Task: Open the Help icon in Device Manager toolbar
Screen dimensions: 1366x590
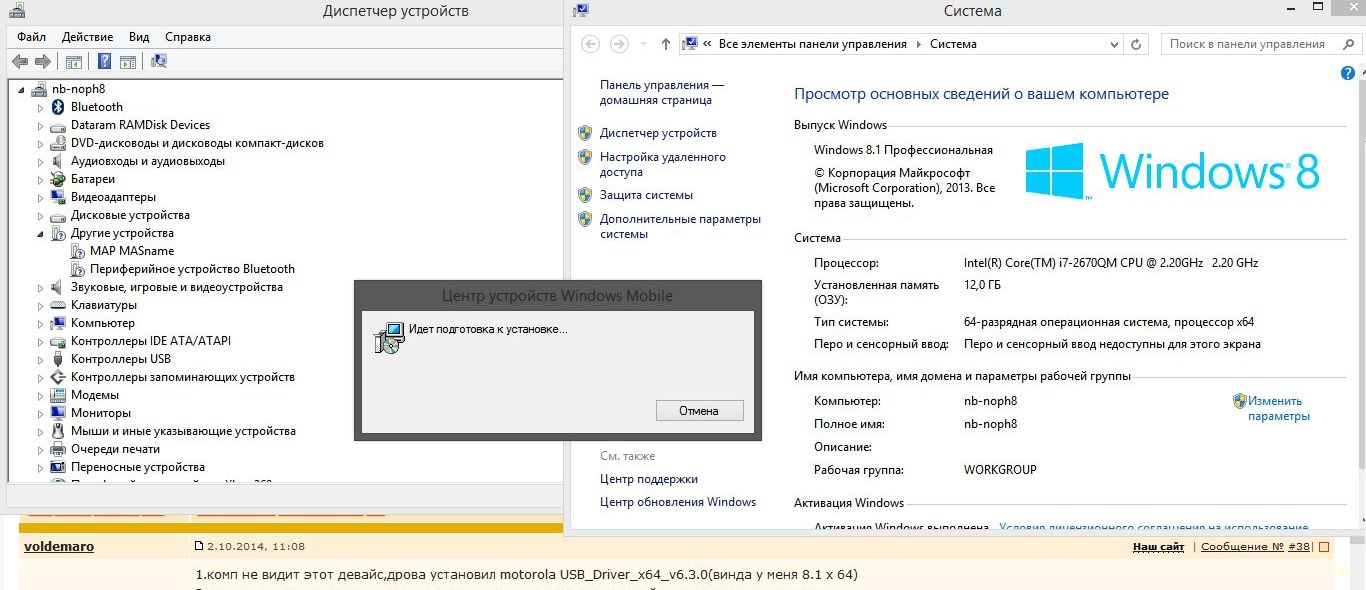Action: (104, 62)
